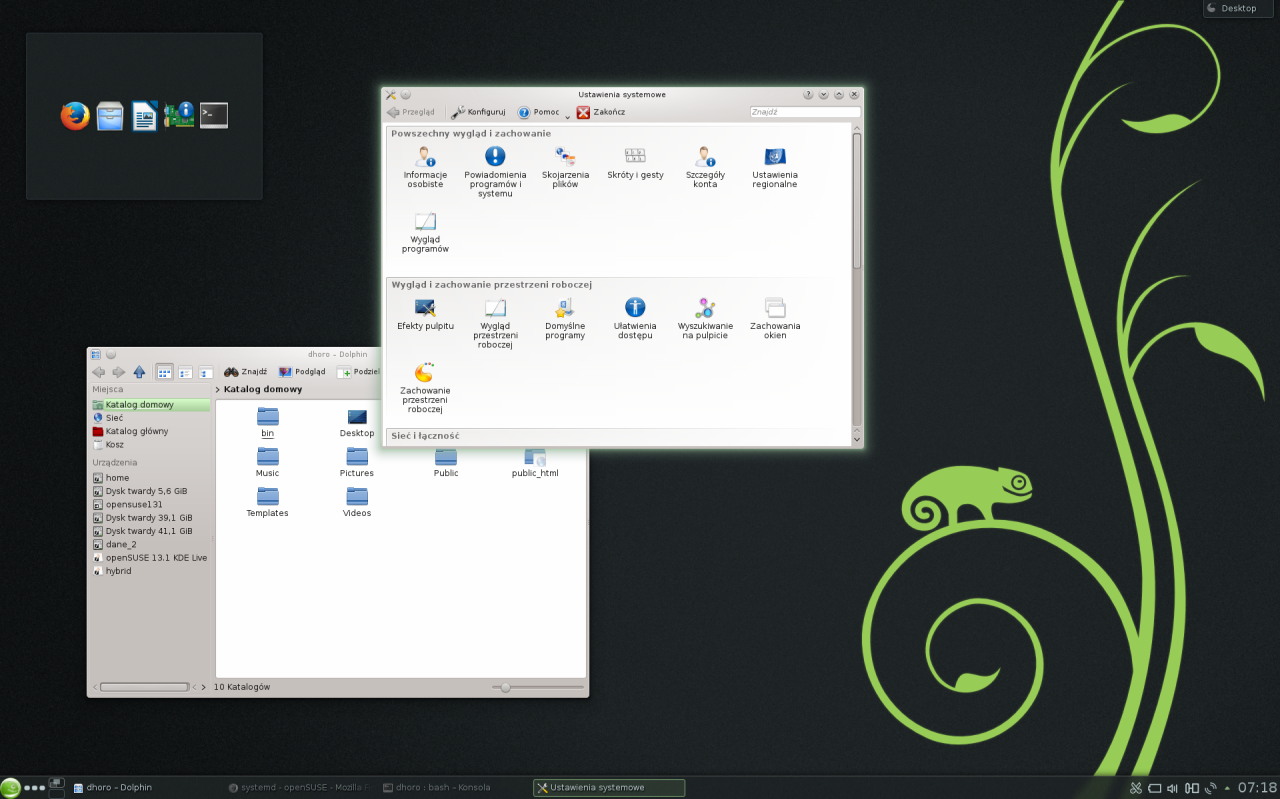
Task: Open Efekty pulpitu settings
Action: (x=425, y=314)
